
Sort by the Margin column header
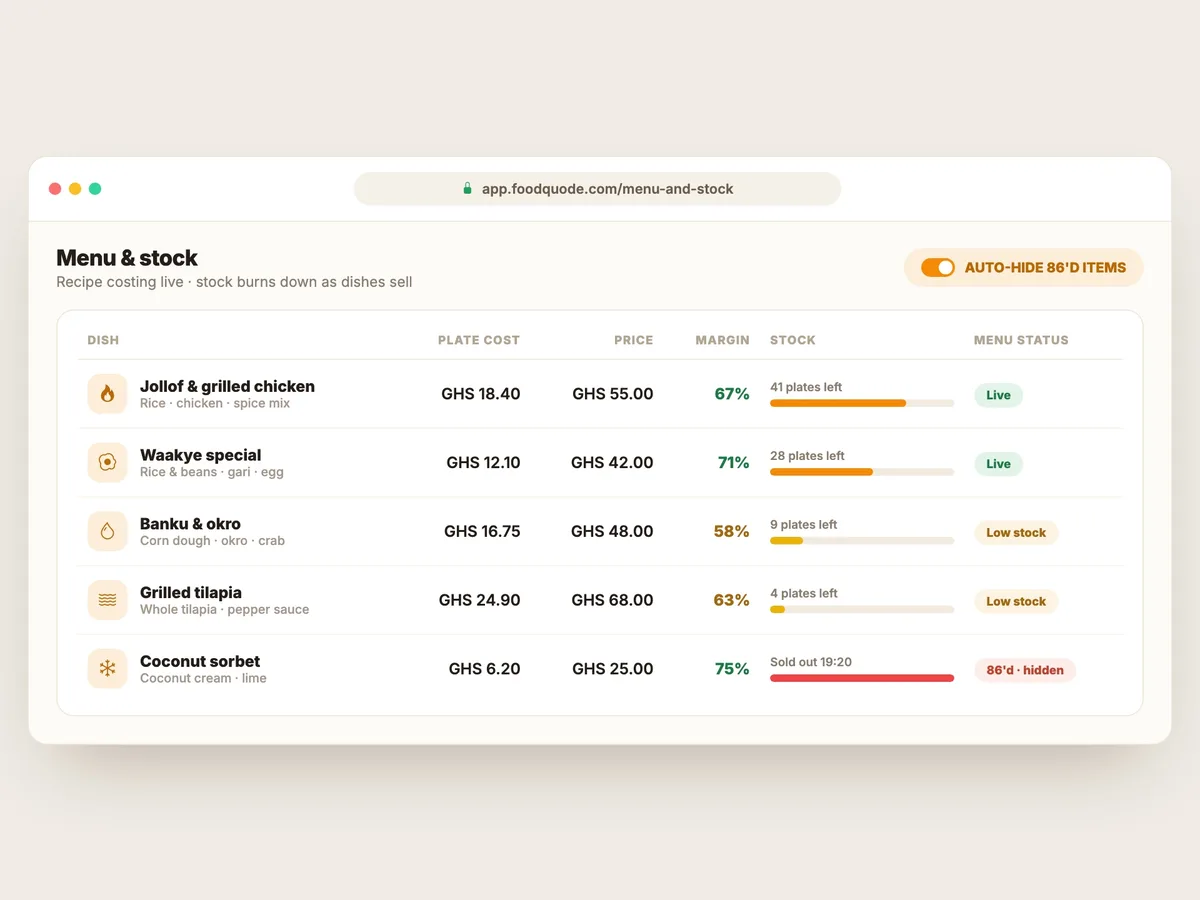722,340
